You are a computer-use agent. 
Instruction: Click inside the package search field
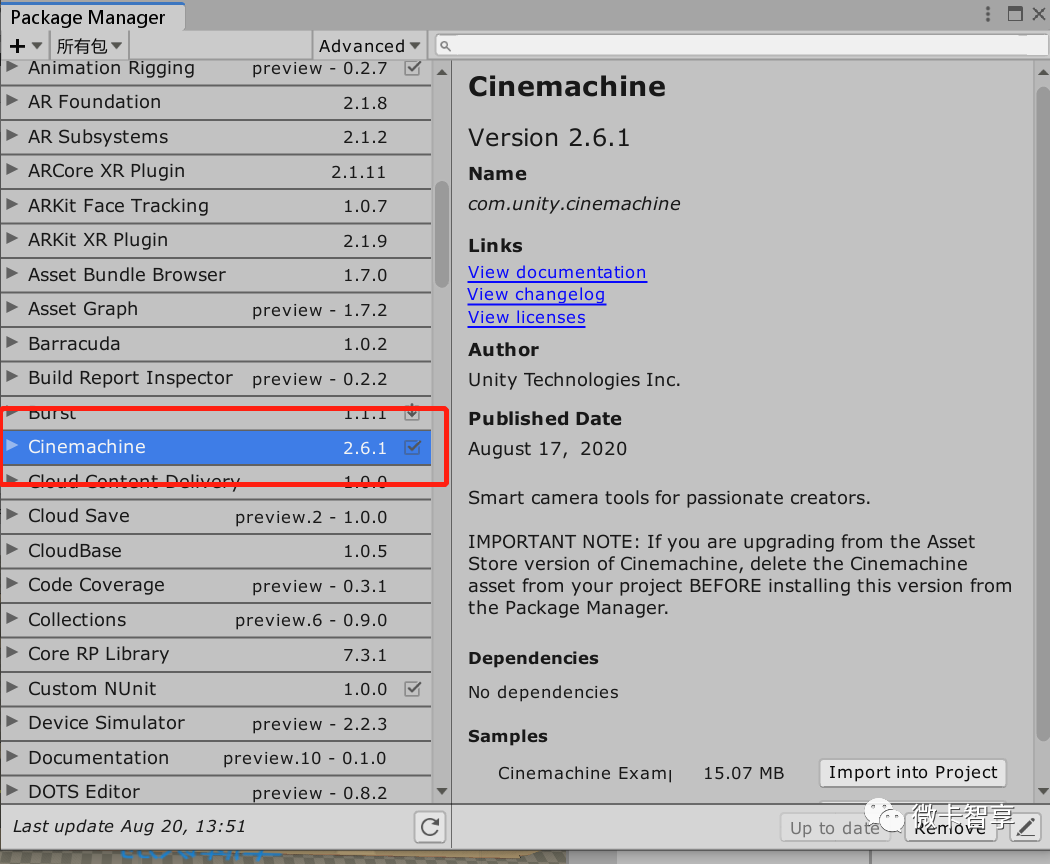click(740, 46)
